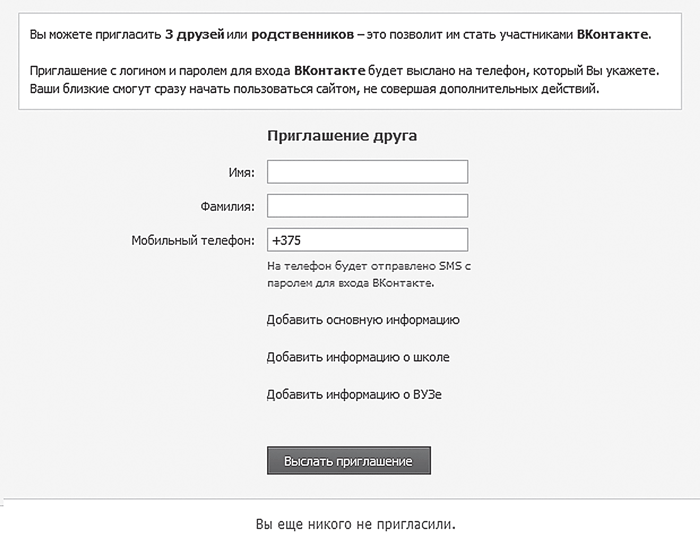Expand Добавить основную информацию section
This screenshot has width=700, height=539.
tap(363, 320)
